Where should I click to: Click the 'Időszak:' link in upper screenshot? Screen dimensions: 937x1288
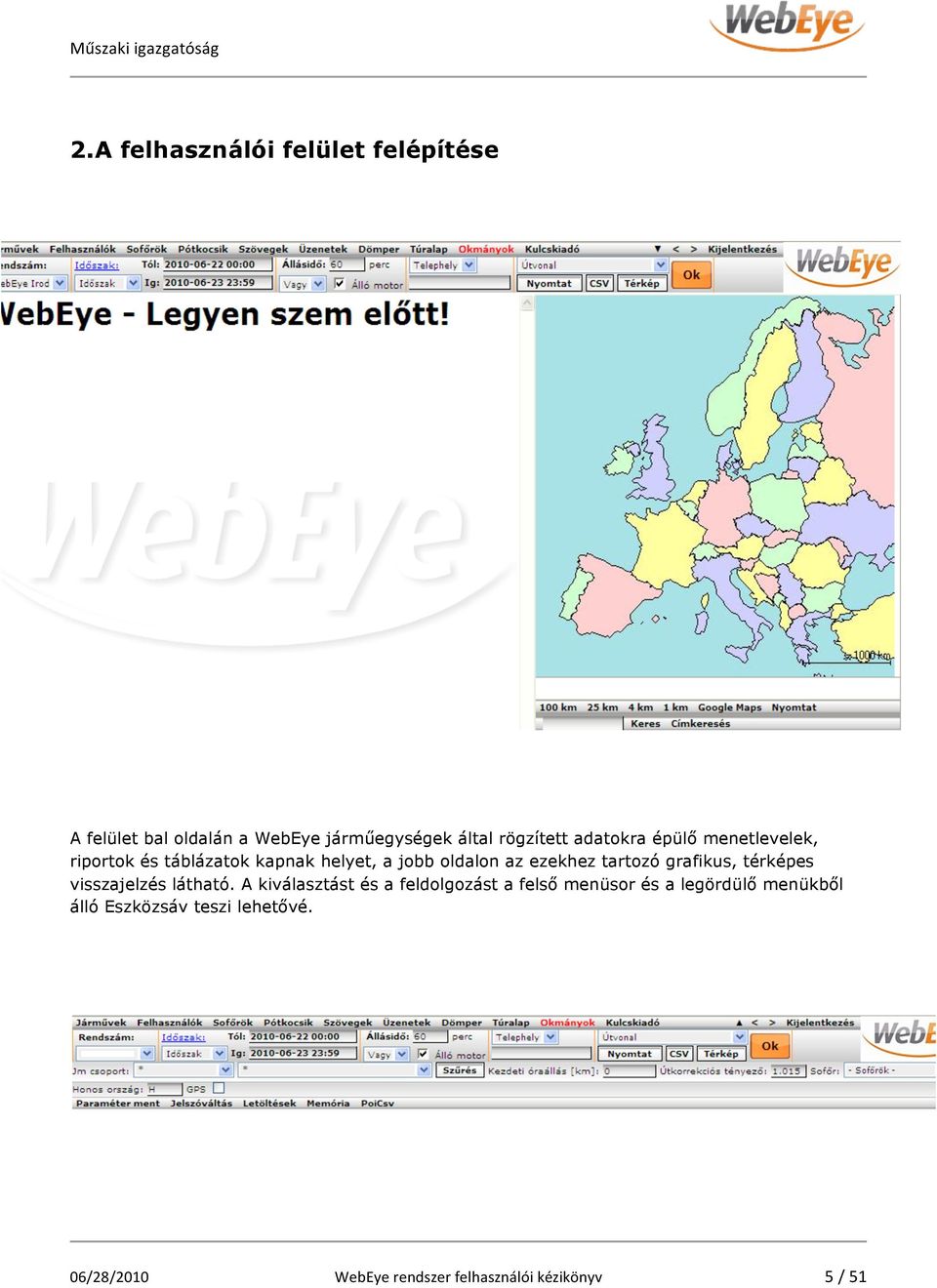[x=97, y=265]
